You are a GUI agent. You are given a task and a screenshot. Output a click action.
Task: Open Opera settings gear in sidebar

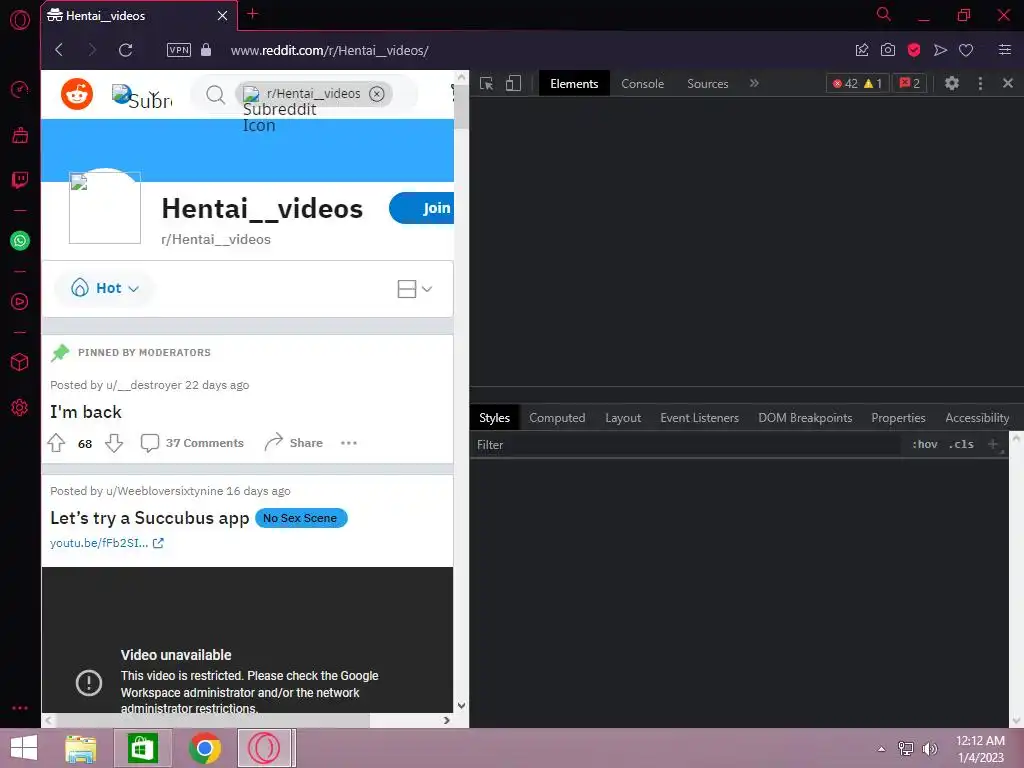coord(20,408)
